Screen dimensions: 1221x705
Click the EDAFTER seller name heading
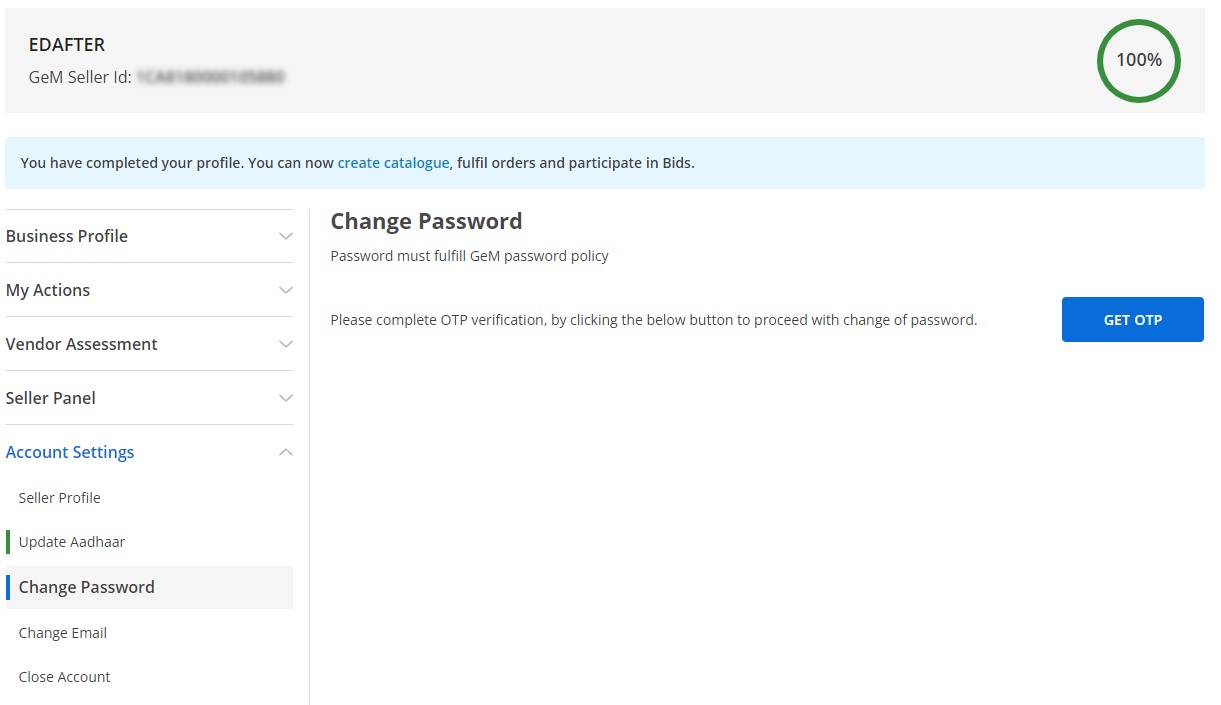click(66, 44)
